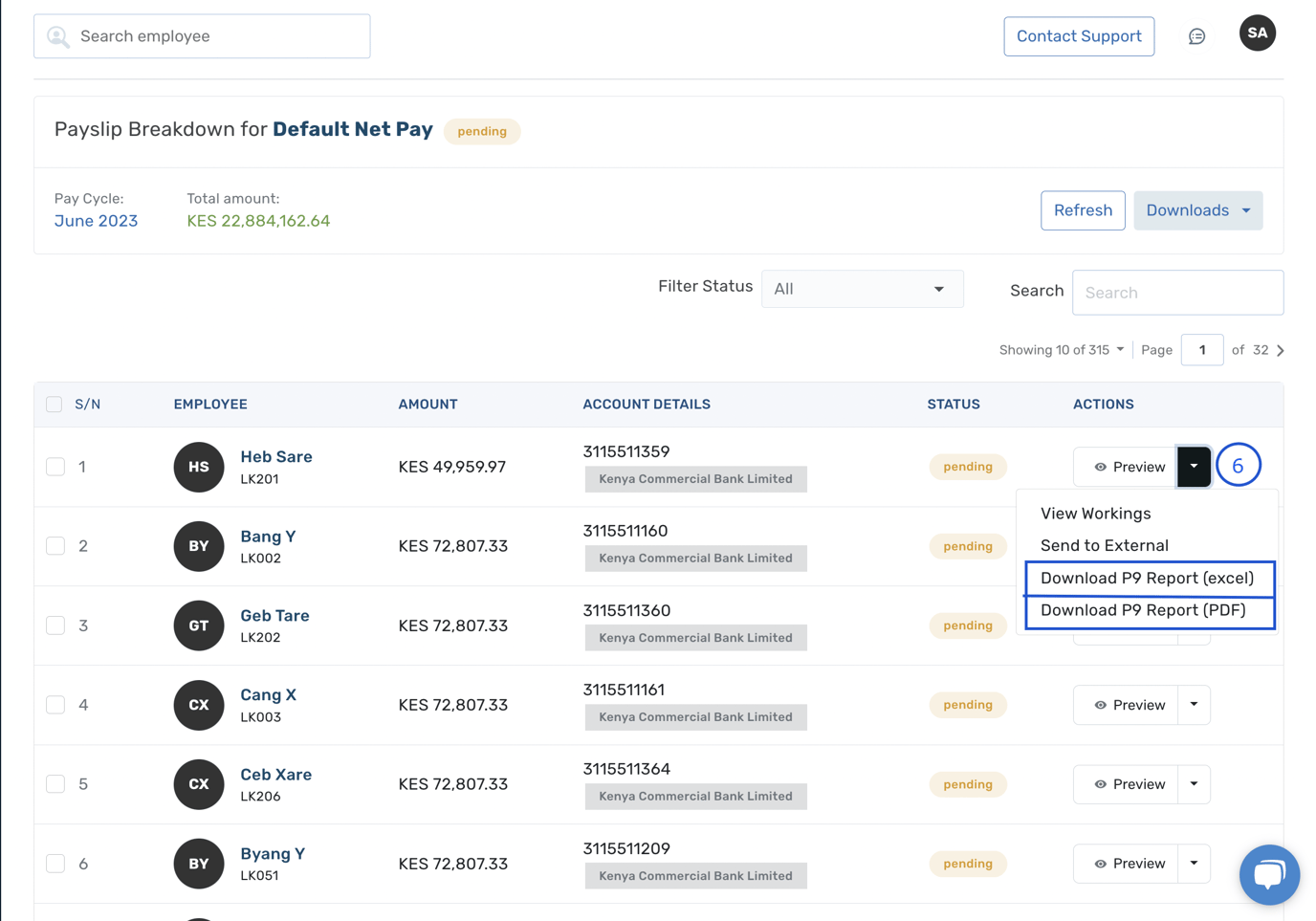The width and height of the screenshot is (1316, 921).
Task: Click the next page chevron after page count
Action: click(x=1282, y=350)
